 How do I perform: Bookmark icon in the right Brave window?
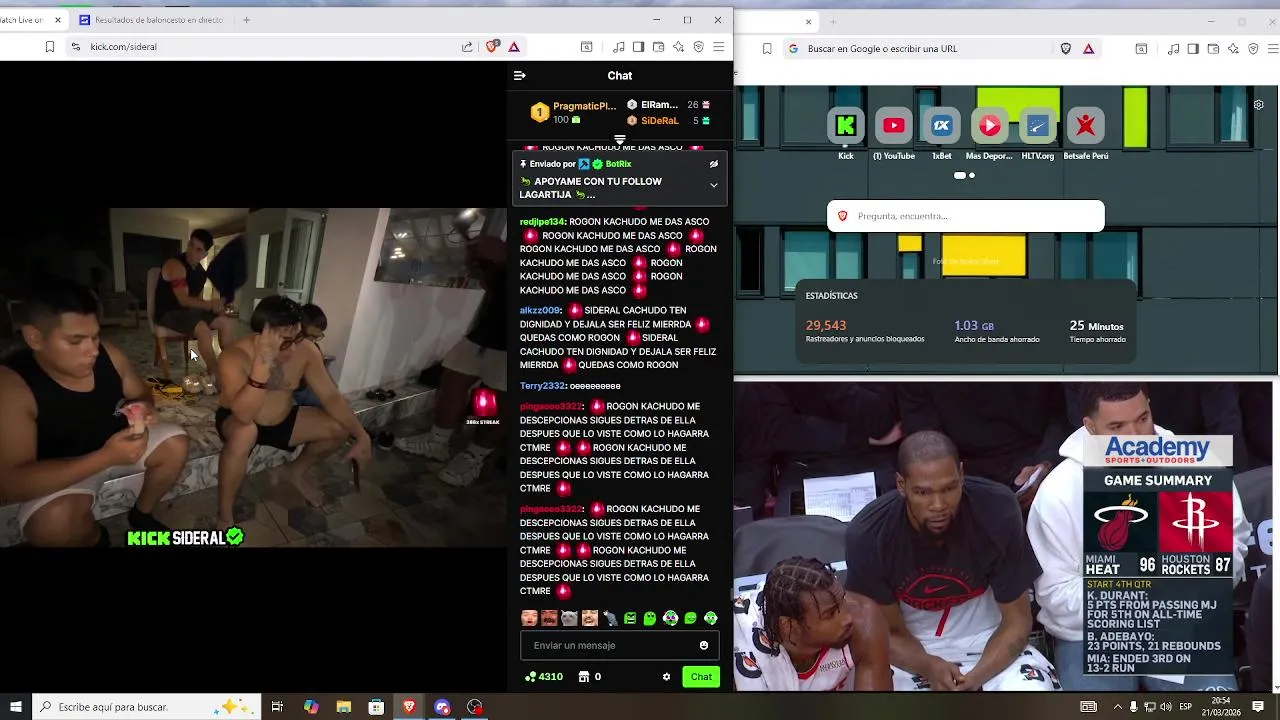point(767,49)
